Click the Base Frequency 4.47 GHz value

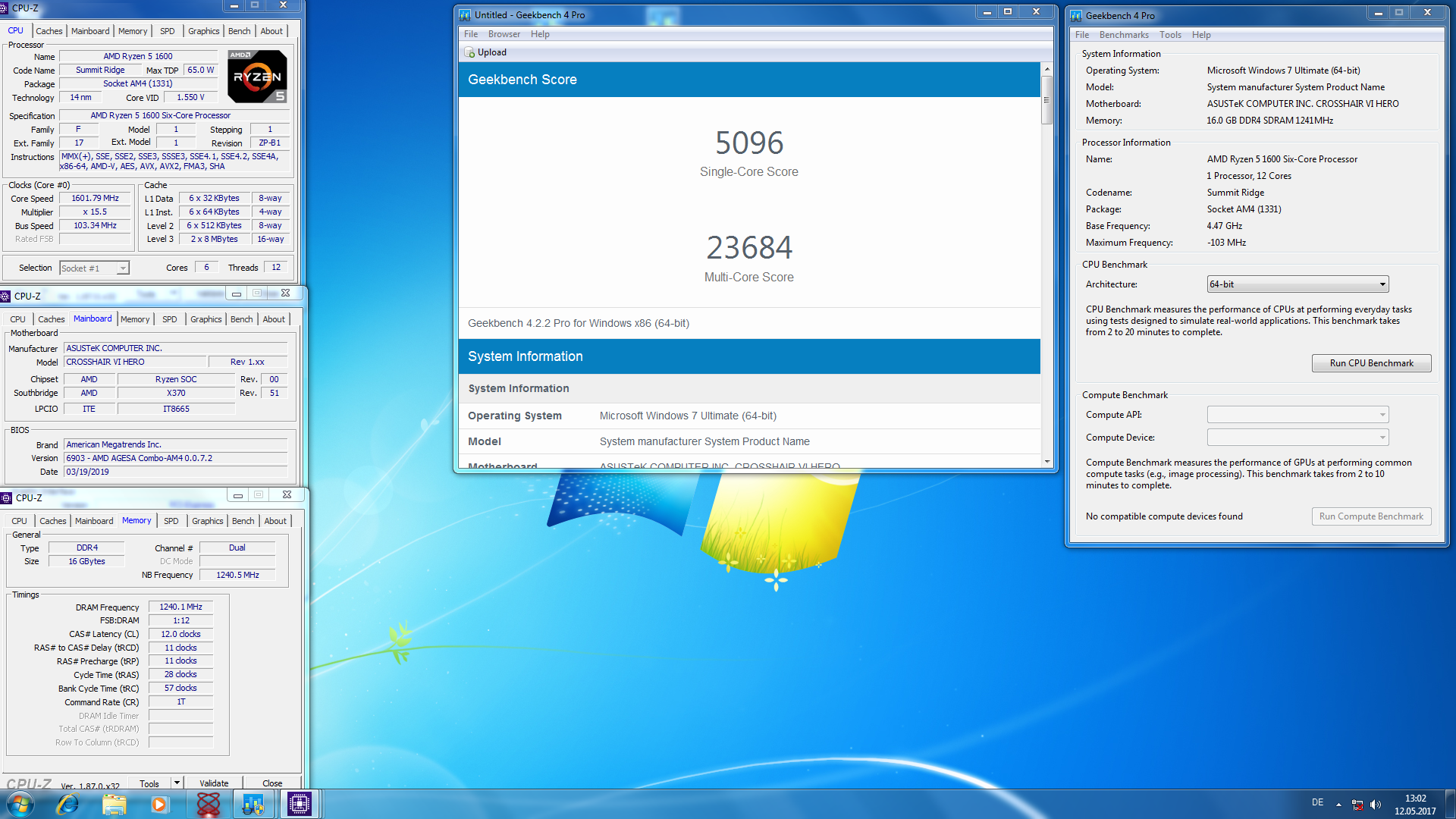tap(1225, 226)
